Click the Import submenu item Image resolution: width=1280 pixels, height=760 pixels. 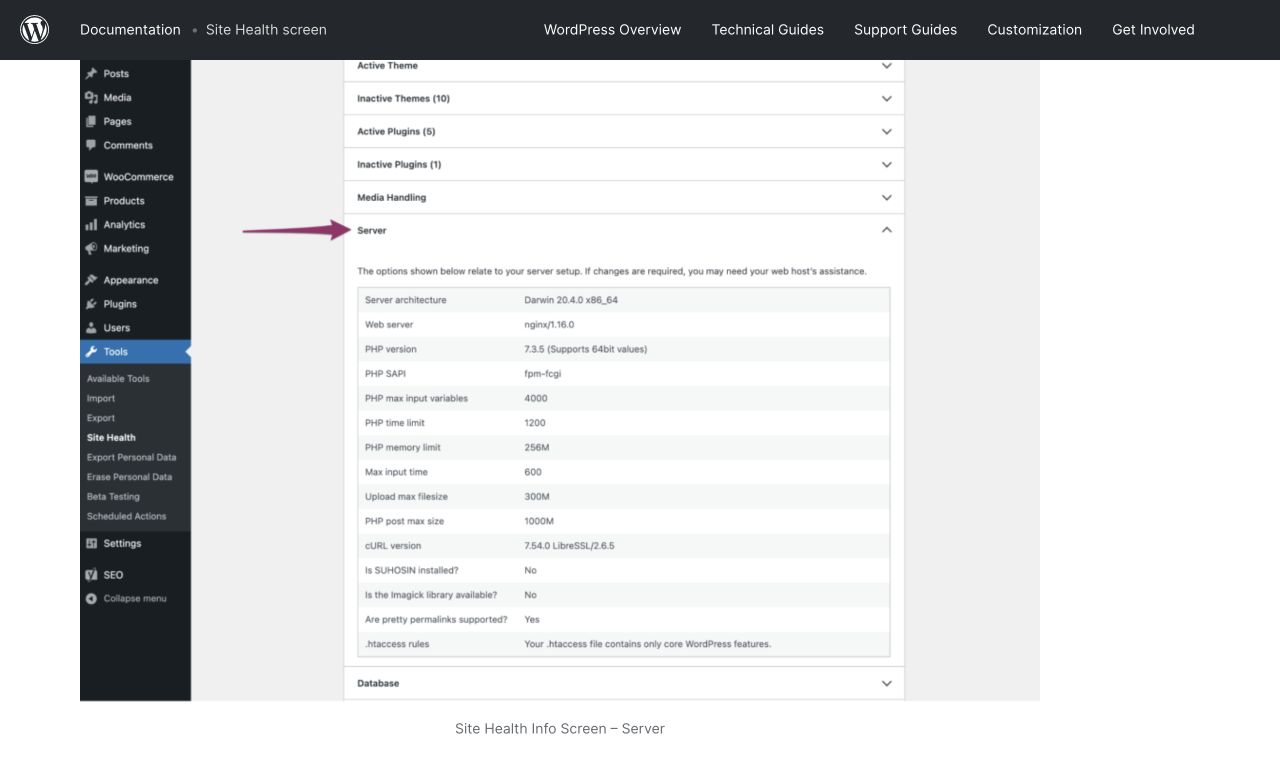pos(101,399)
